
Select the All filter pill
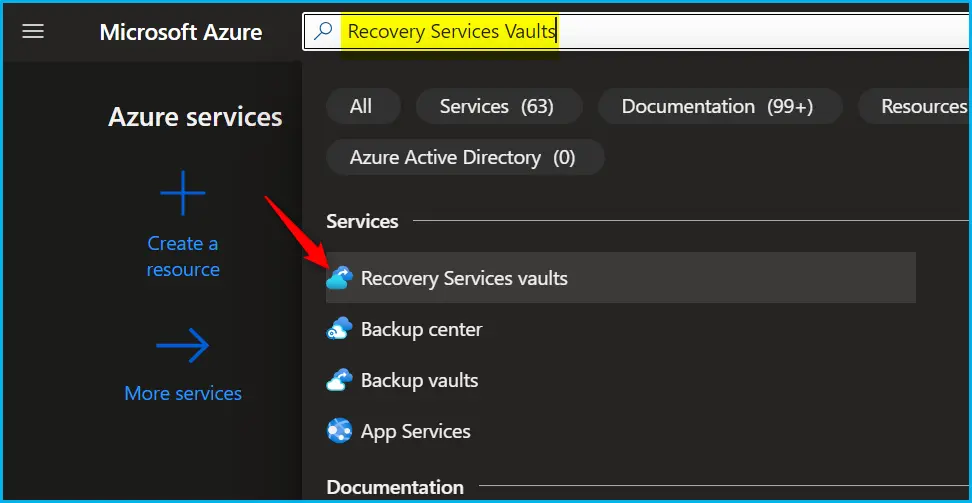361,106
